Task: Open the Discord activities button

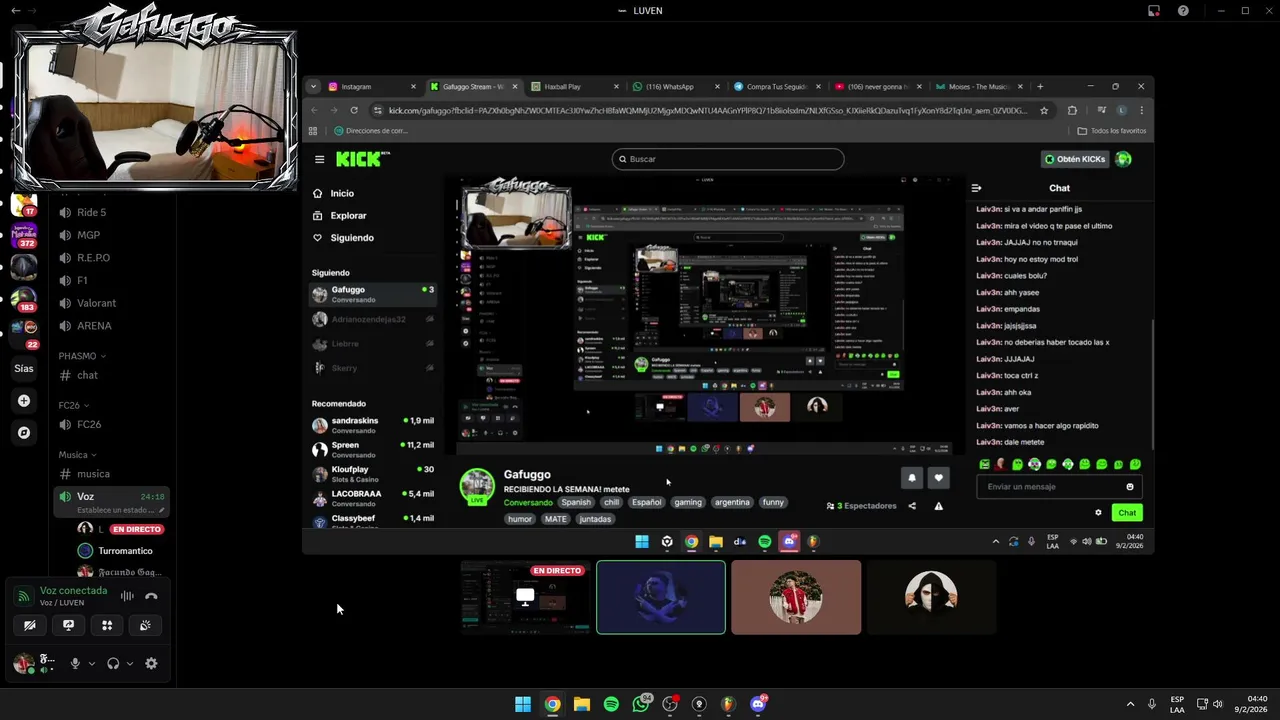Action: point(107,625)
